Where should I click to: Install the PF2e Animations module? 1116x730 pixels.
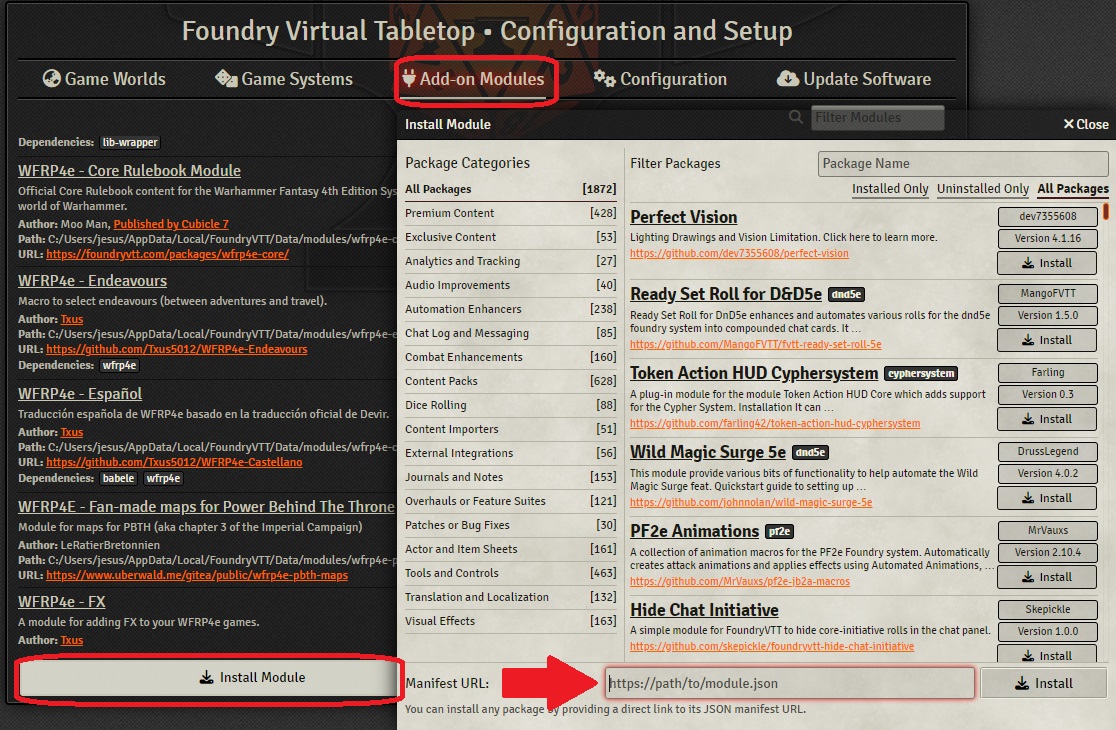click(1047, 578)
